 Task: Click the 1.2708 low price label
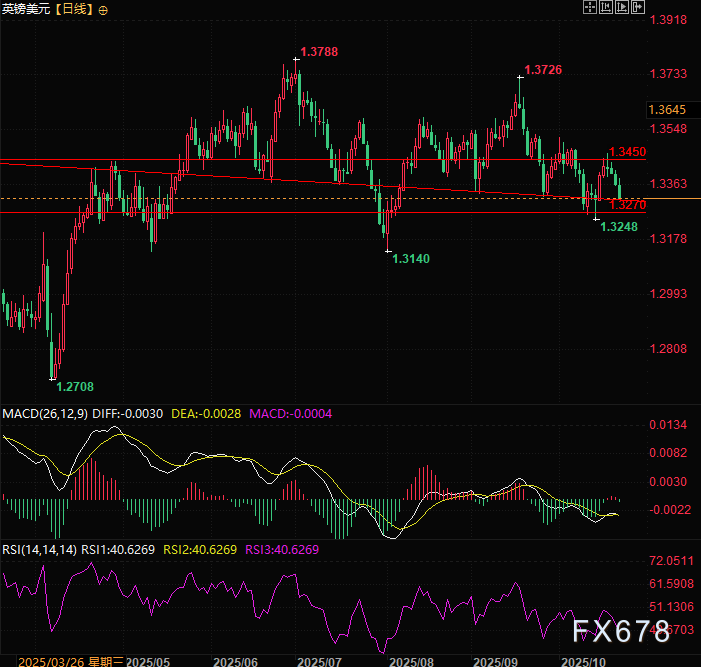[75, 385]
